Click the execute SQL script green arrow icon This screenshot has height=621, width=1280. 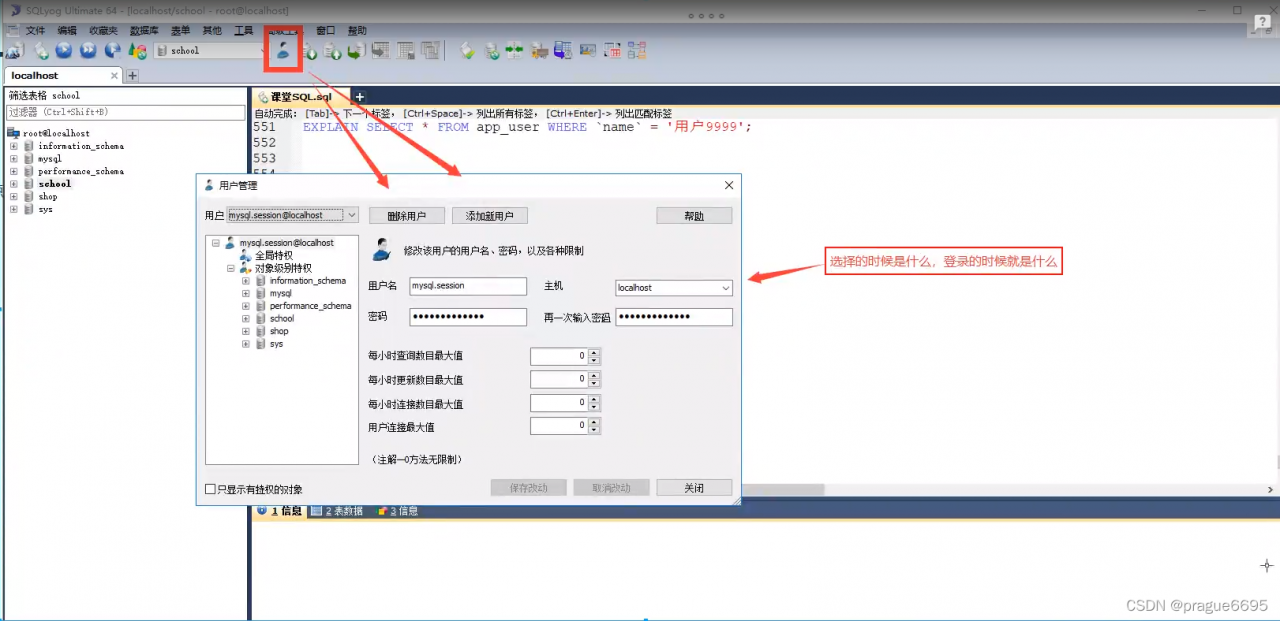point(356,51)
